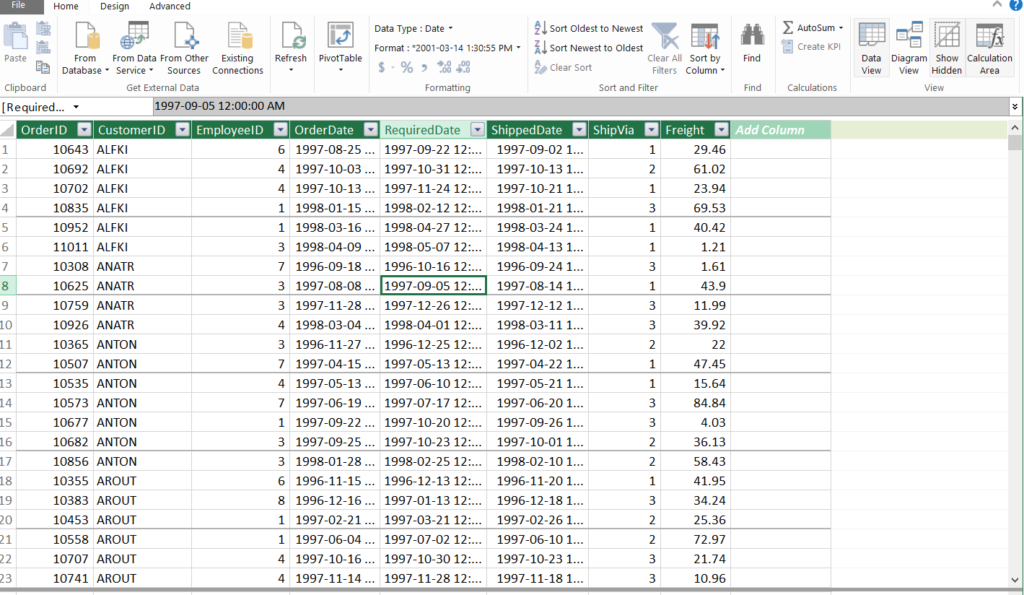Clear All Filters in the table
Screen dimensions: 1024x595
click(665, 48)
